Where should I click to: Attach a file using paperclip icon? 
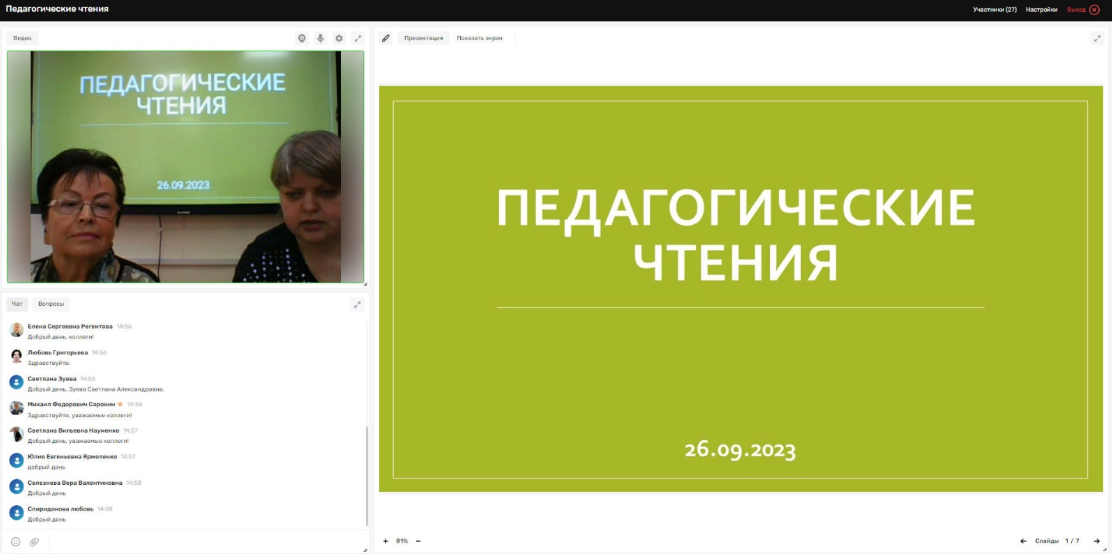coord(34,542)
